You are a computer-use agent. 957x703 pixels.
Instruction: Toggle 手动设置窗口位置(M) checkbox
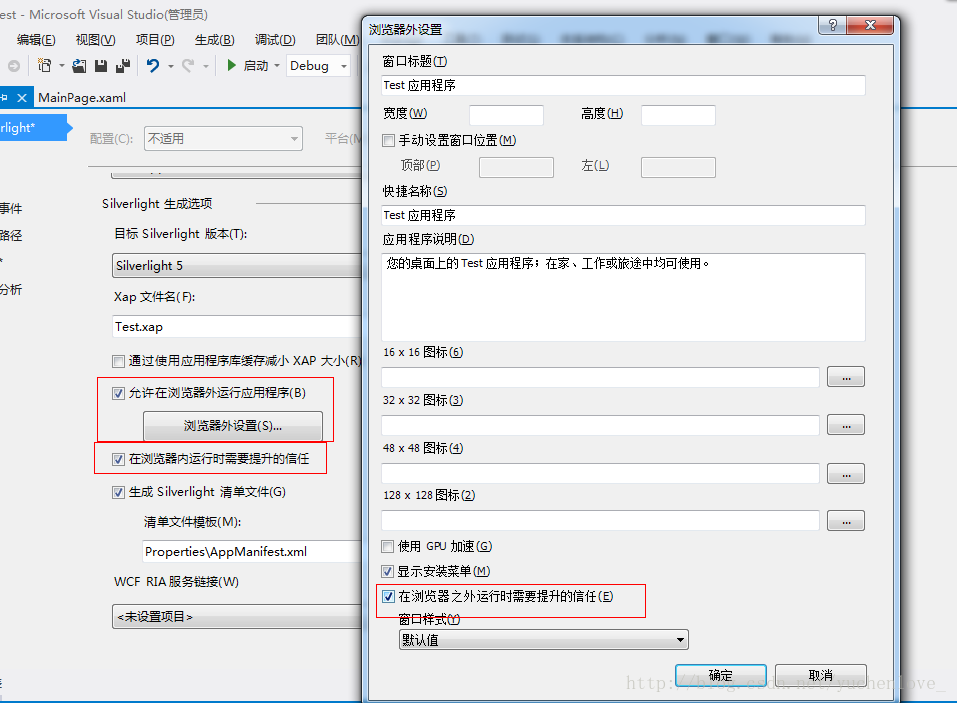[x=388, y=141]
